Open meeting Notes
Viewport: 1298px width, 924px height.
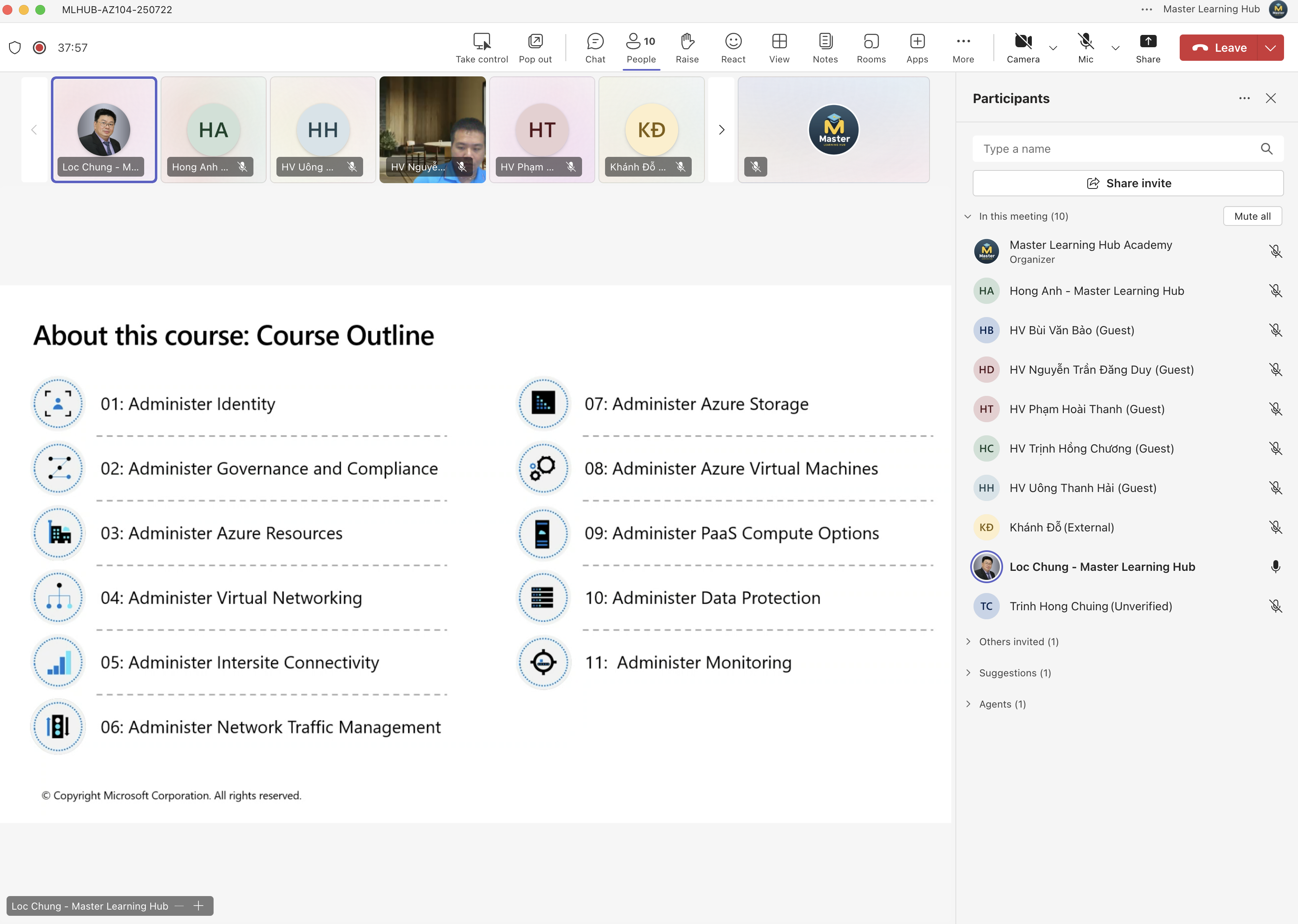point(825,48)
